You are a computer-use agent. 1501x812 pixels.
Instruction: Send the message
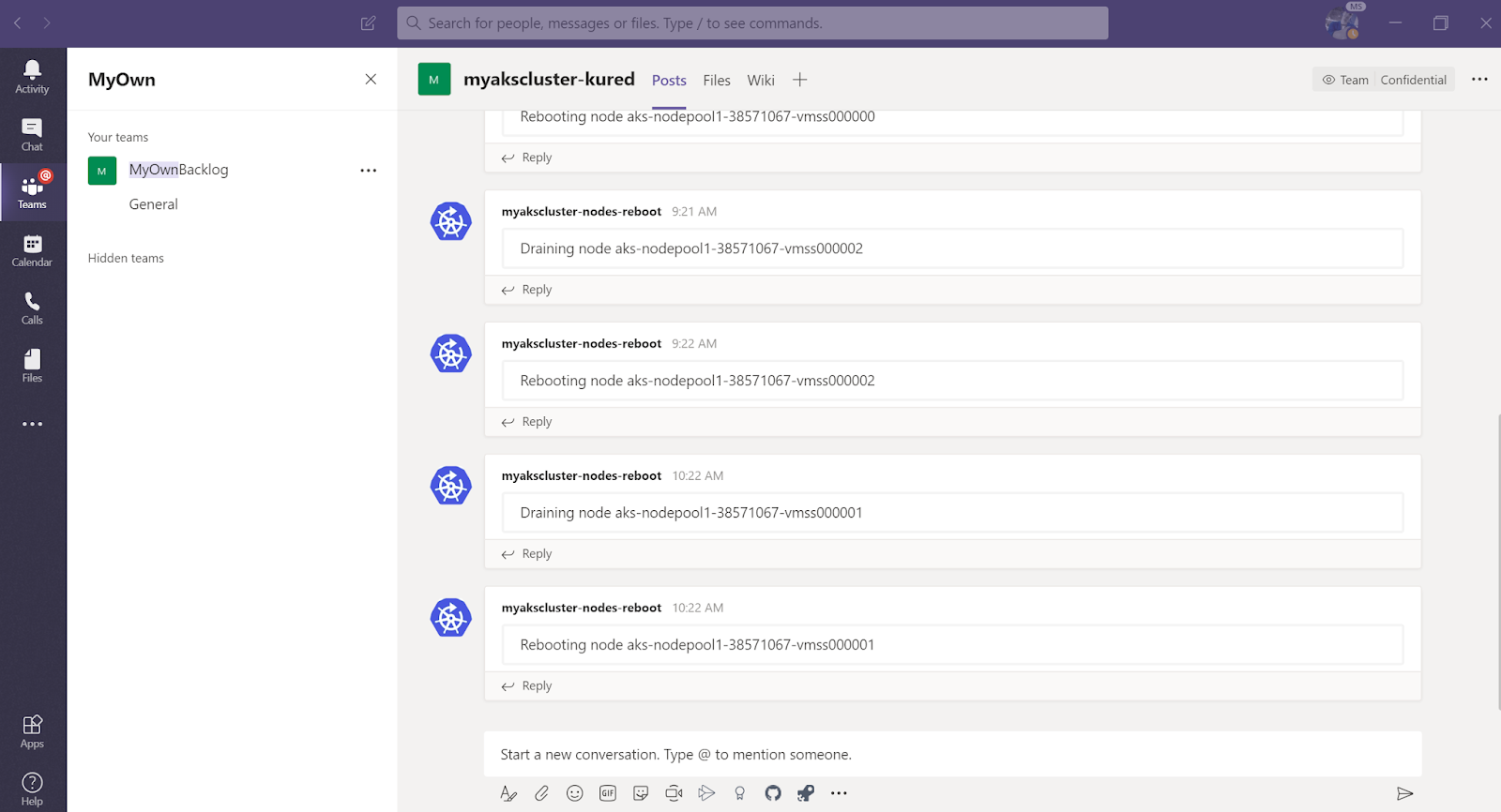(x=1404, y=793)
